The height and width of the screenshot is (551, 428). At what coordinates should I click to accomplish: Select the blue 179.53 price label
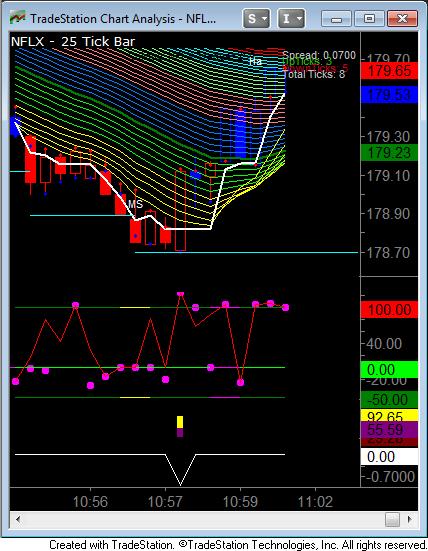click(389, 95)
